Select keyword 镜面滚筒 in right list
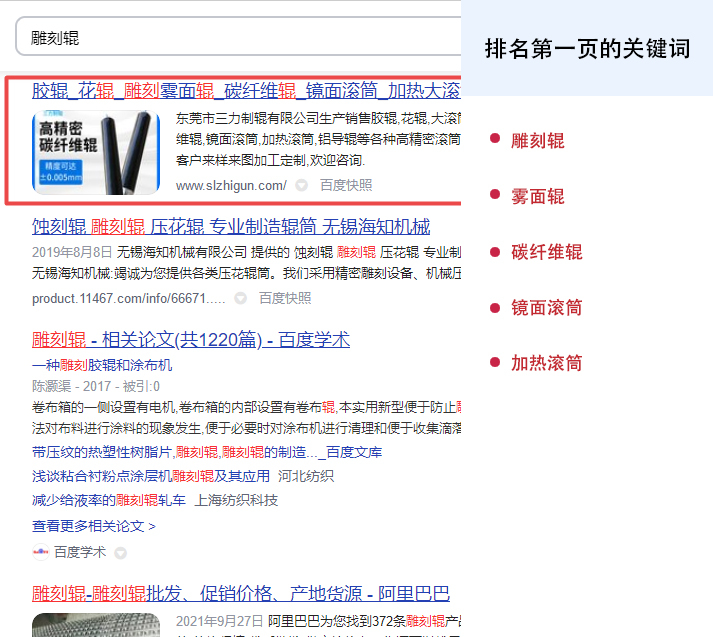713x637 pixels. click(x=547, y=308)
